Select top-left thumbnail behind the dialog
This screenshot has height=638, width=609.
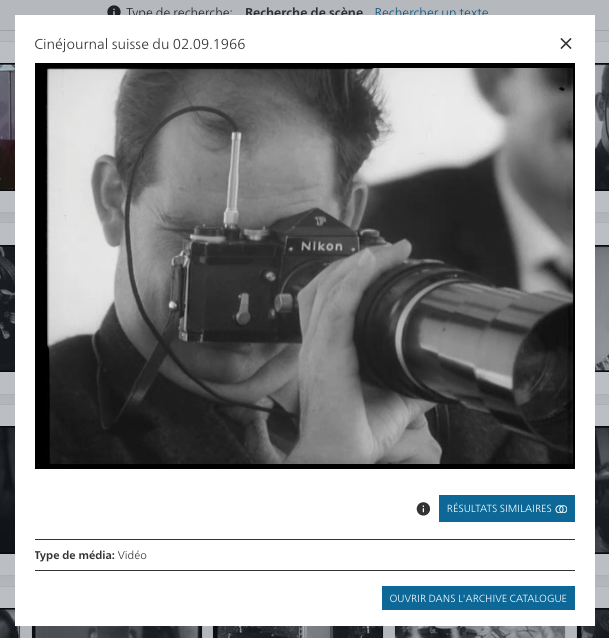tap(6, 128)
